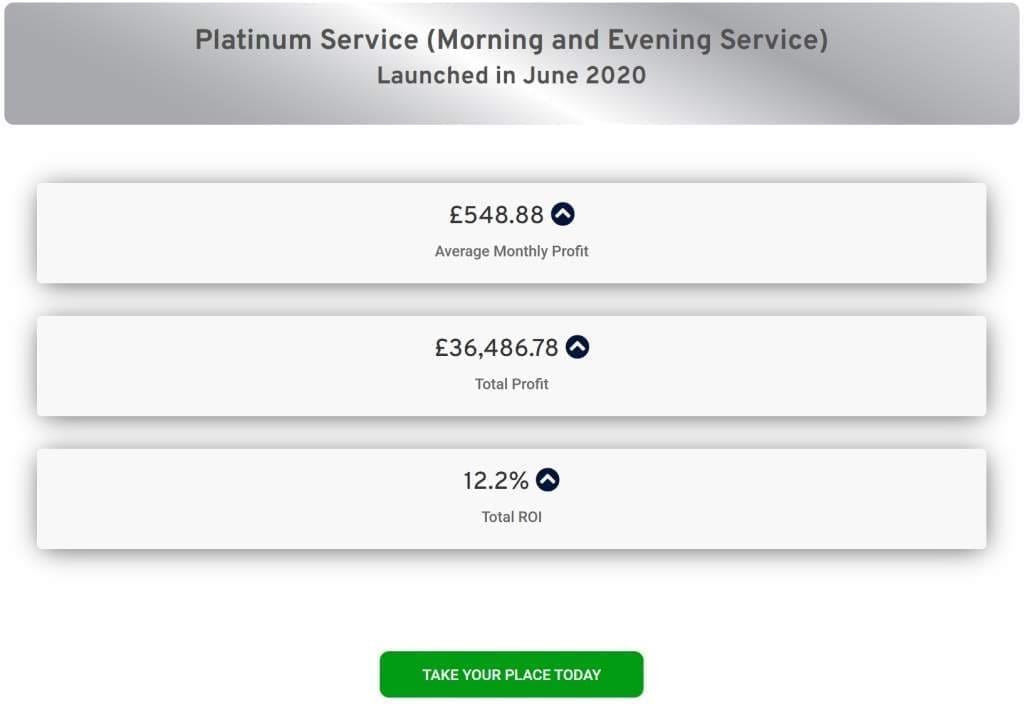Click the up-chevron icon beside £548.88
This screenshot has height=707, width=1024.
(x=562, y=214)
